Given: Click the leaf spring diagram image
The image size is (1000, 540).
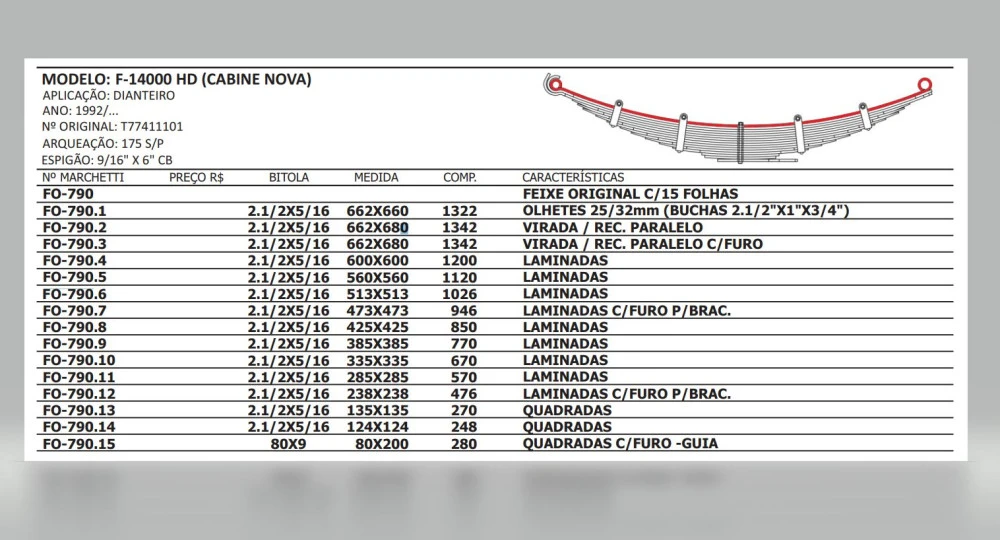Looking at the screenshot, I should coord(737,119).
